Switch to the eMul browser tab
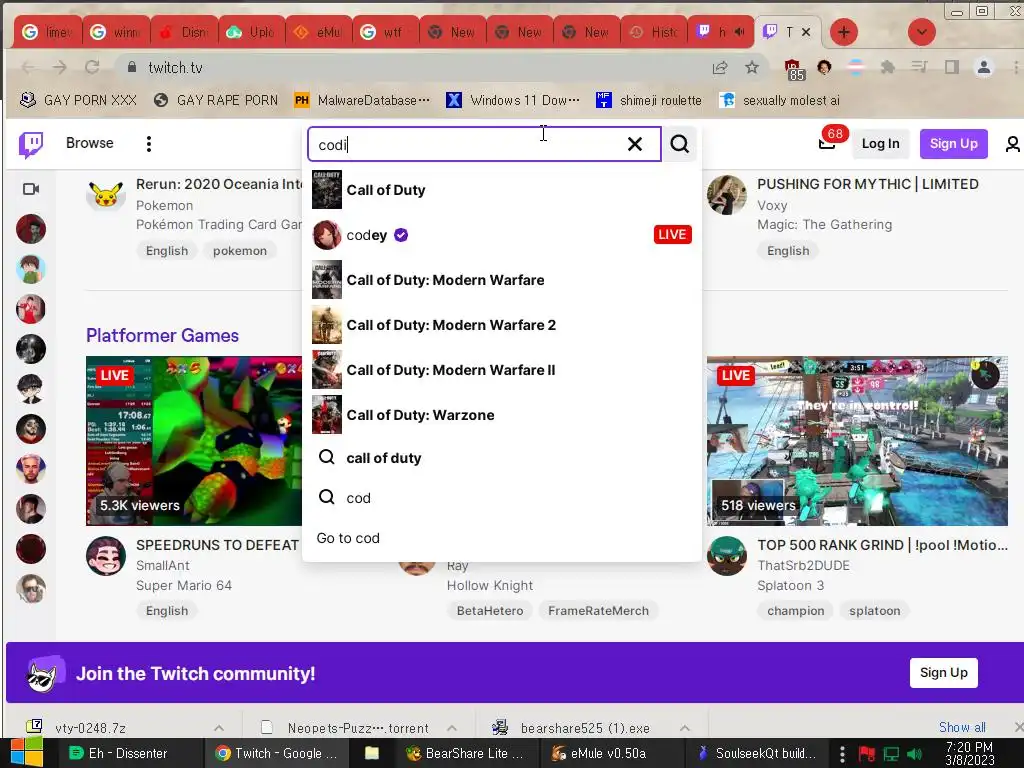This screenshot has height=768, width=1024. click(319, 32)
